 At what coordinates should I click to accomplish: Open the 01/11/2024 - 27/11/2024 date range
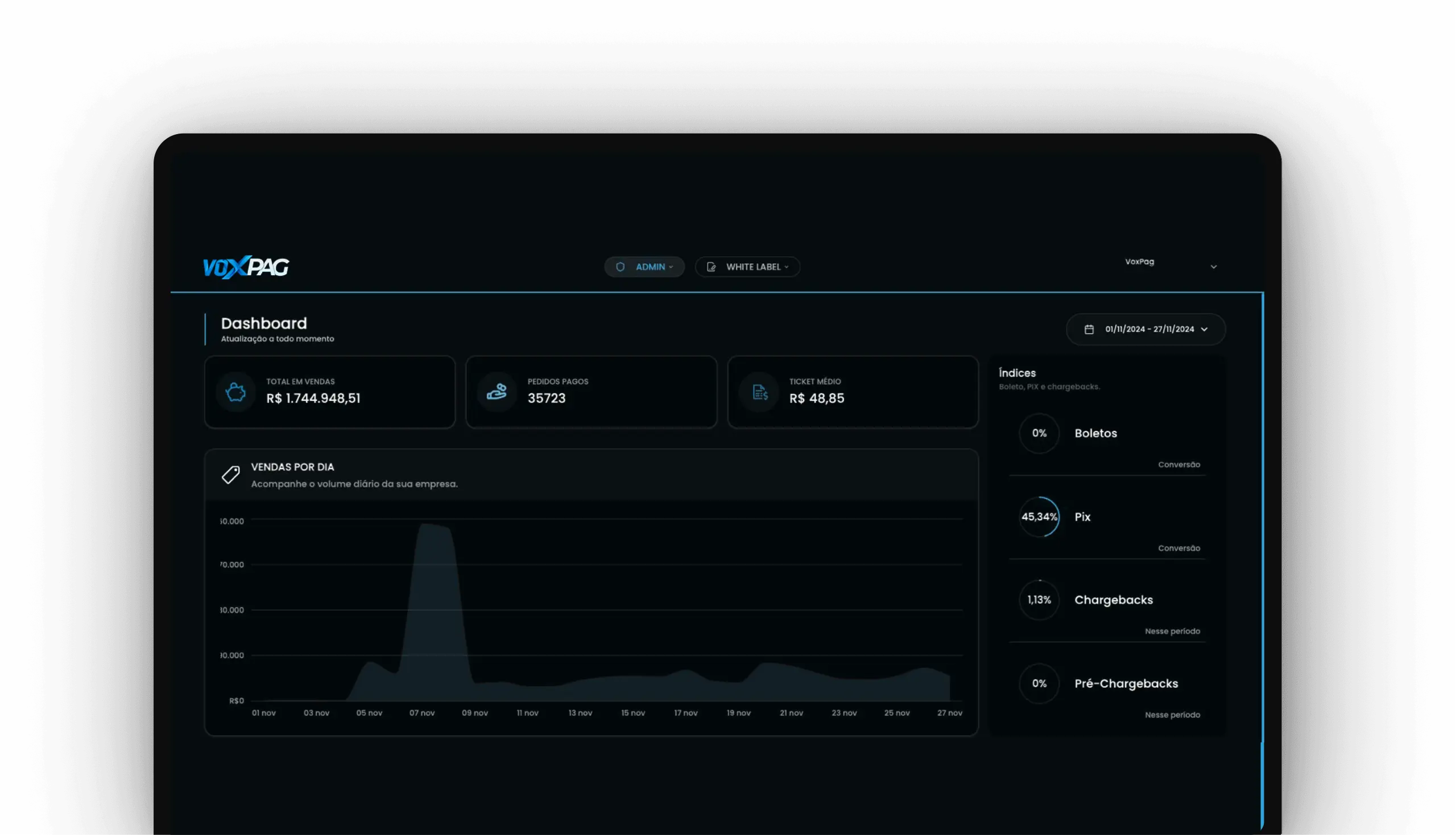[1149, 329]
